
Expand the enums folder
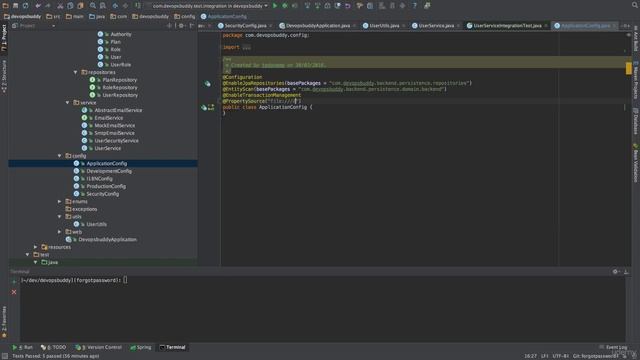pyautogui.click(x=60, y=202)
